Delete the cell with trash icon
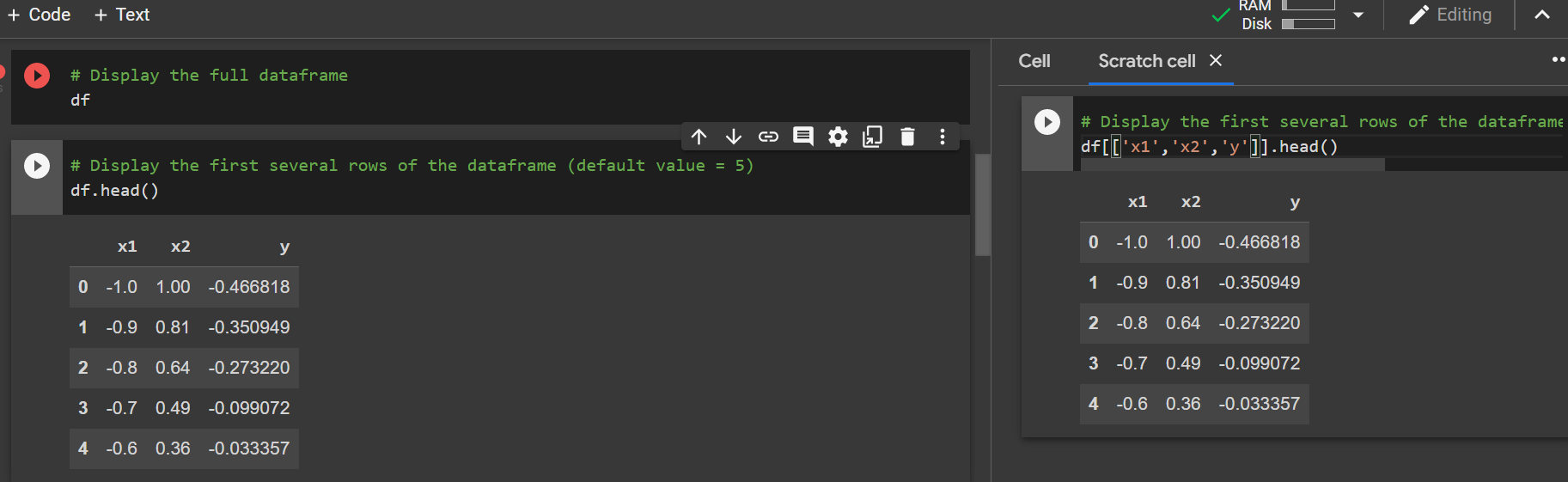1568x482 pixels. 907,137
